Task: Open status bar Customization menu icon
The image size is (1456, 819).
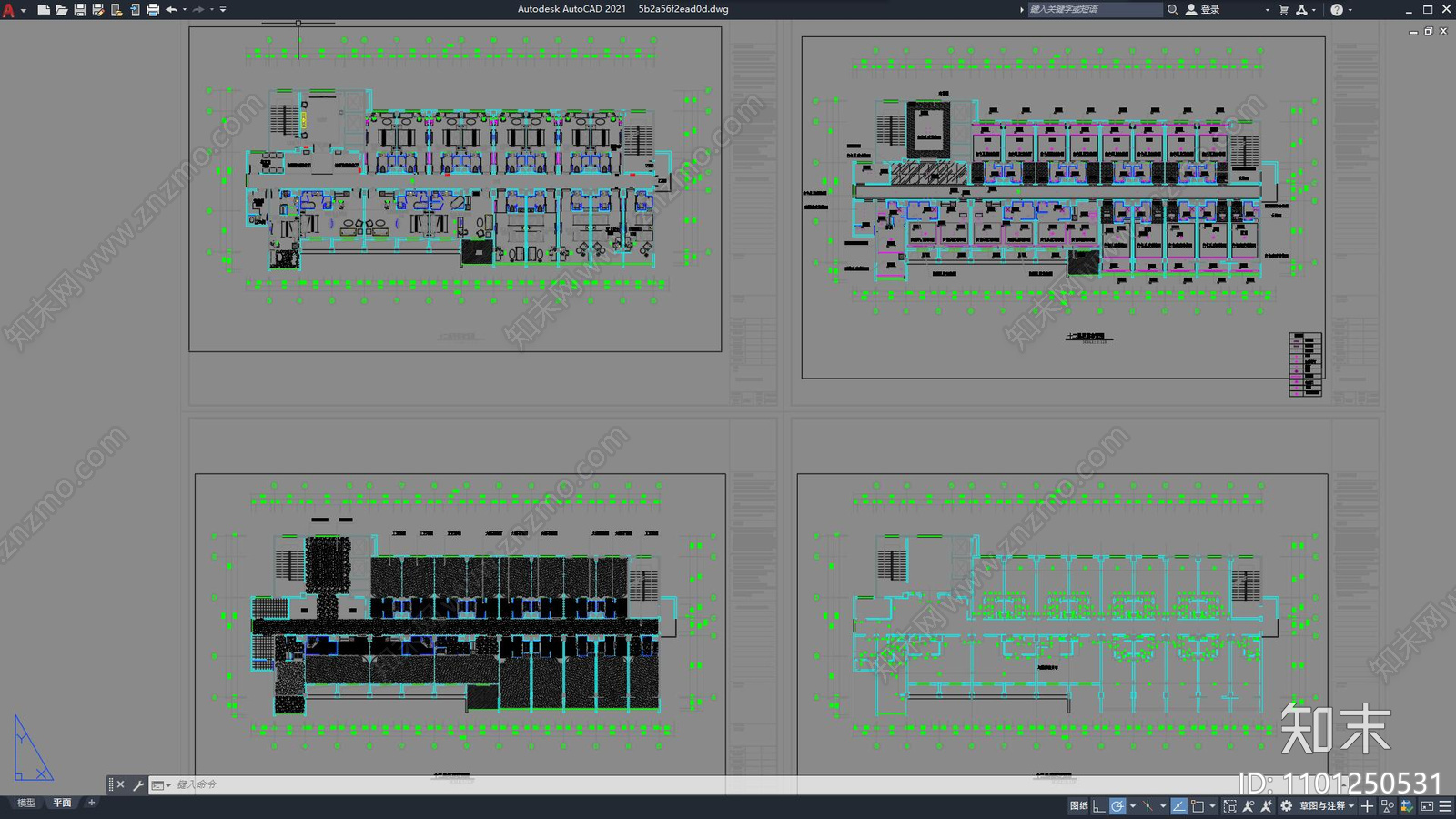Action: coord(1445,806)
